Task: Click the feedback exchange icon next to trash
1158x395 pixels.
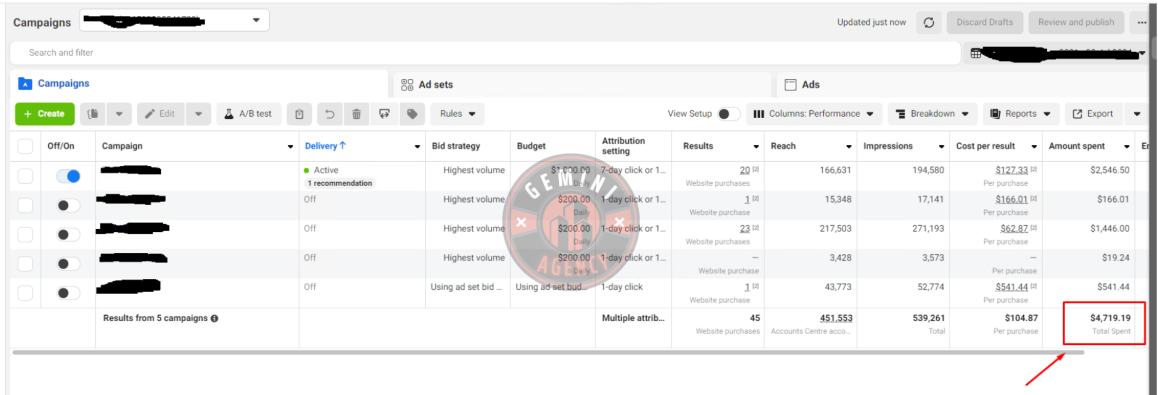Action: tap(384, 114)
